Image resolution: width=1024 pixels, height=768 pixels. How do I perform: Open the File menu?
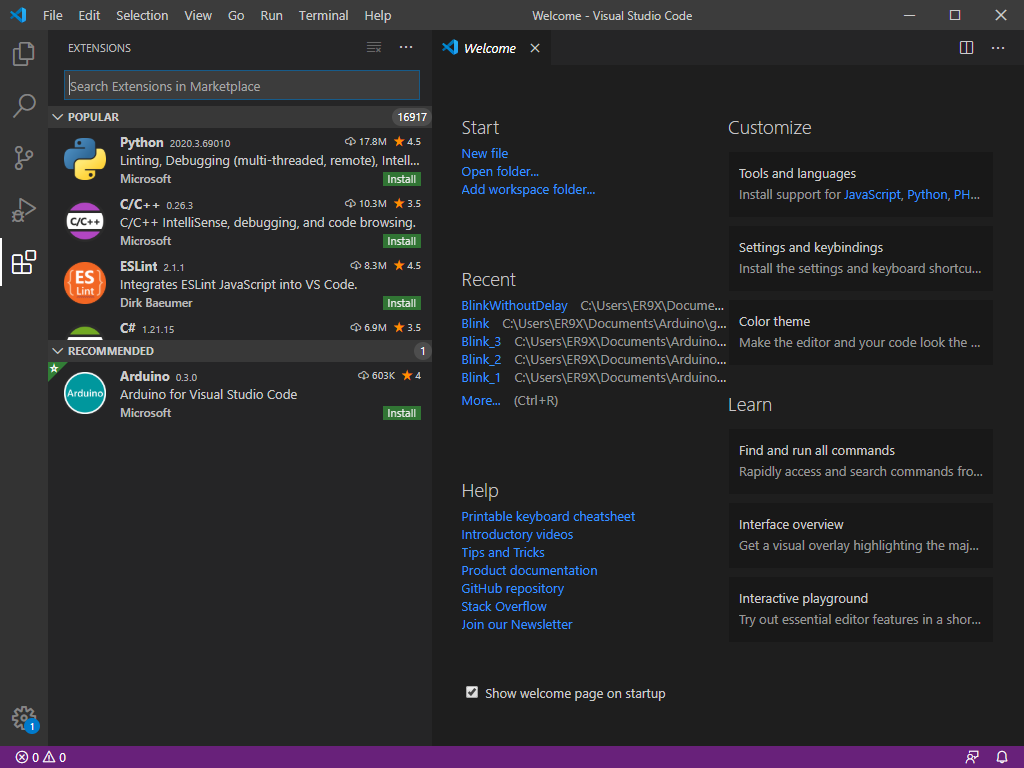(x=53, y=16)
